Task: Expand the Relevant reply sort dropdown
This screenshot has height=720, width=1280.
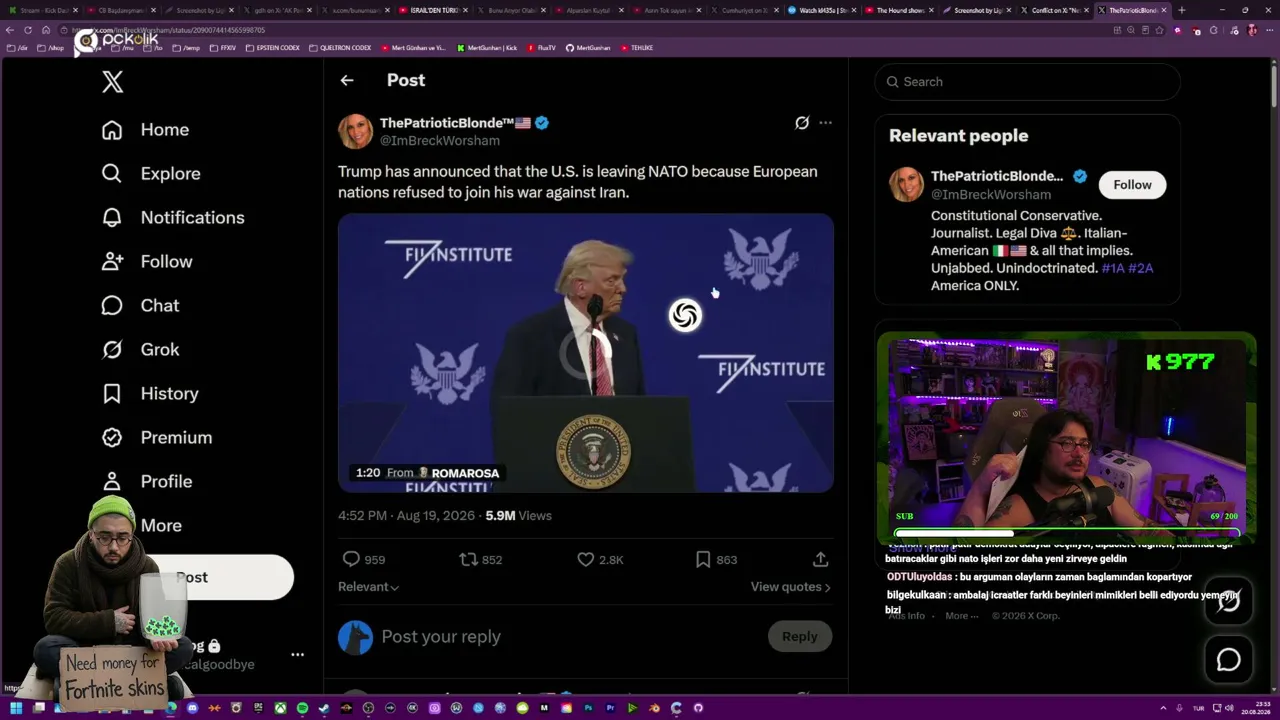Action: click(368, 587)
